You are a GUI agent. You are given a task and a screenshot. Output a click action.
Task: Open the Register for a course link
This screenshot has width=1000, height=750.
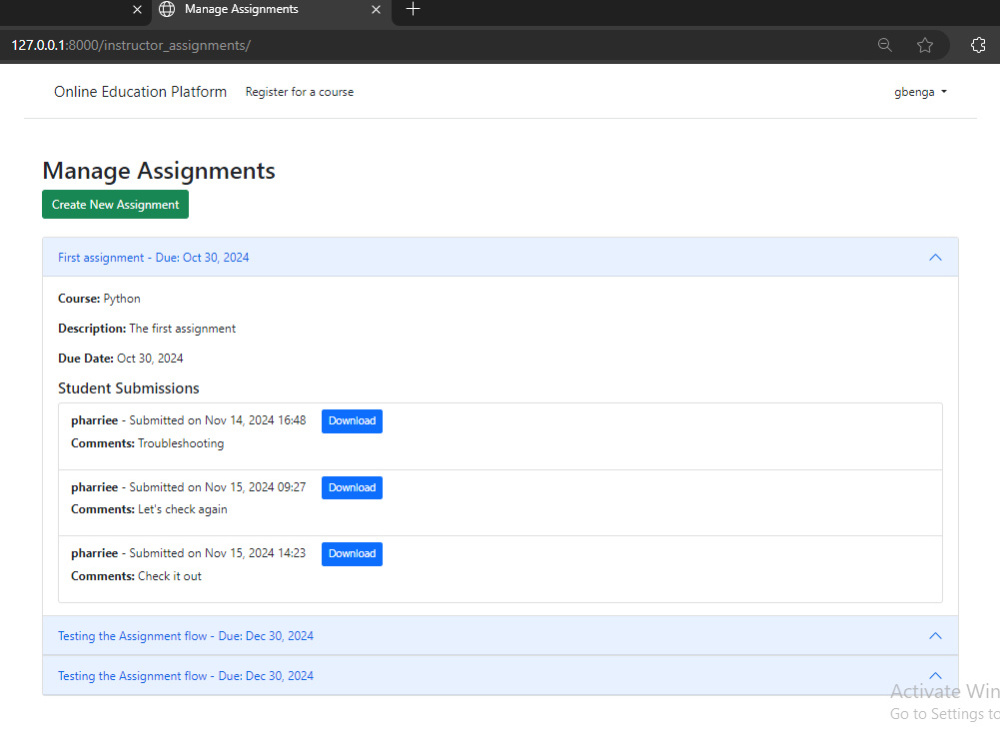(299, 91)
